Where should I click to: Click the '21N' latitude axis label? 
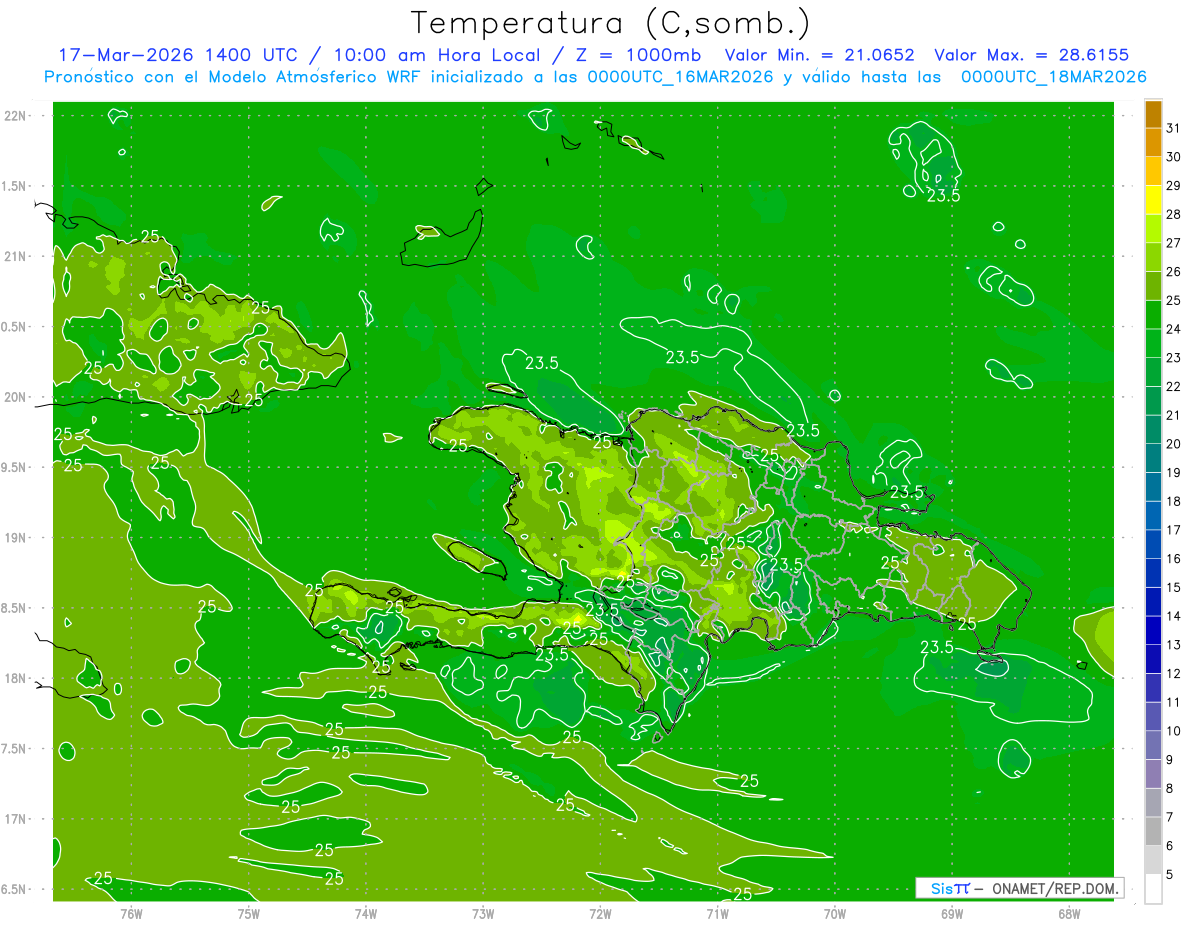(16, 257)
